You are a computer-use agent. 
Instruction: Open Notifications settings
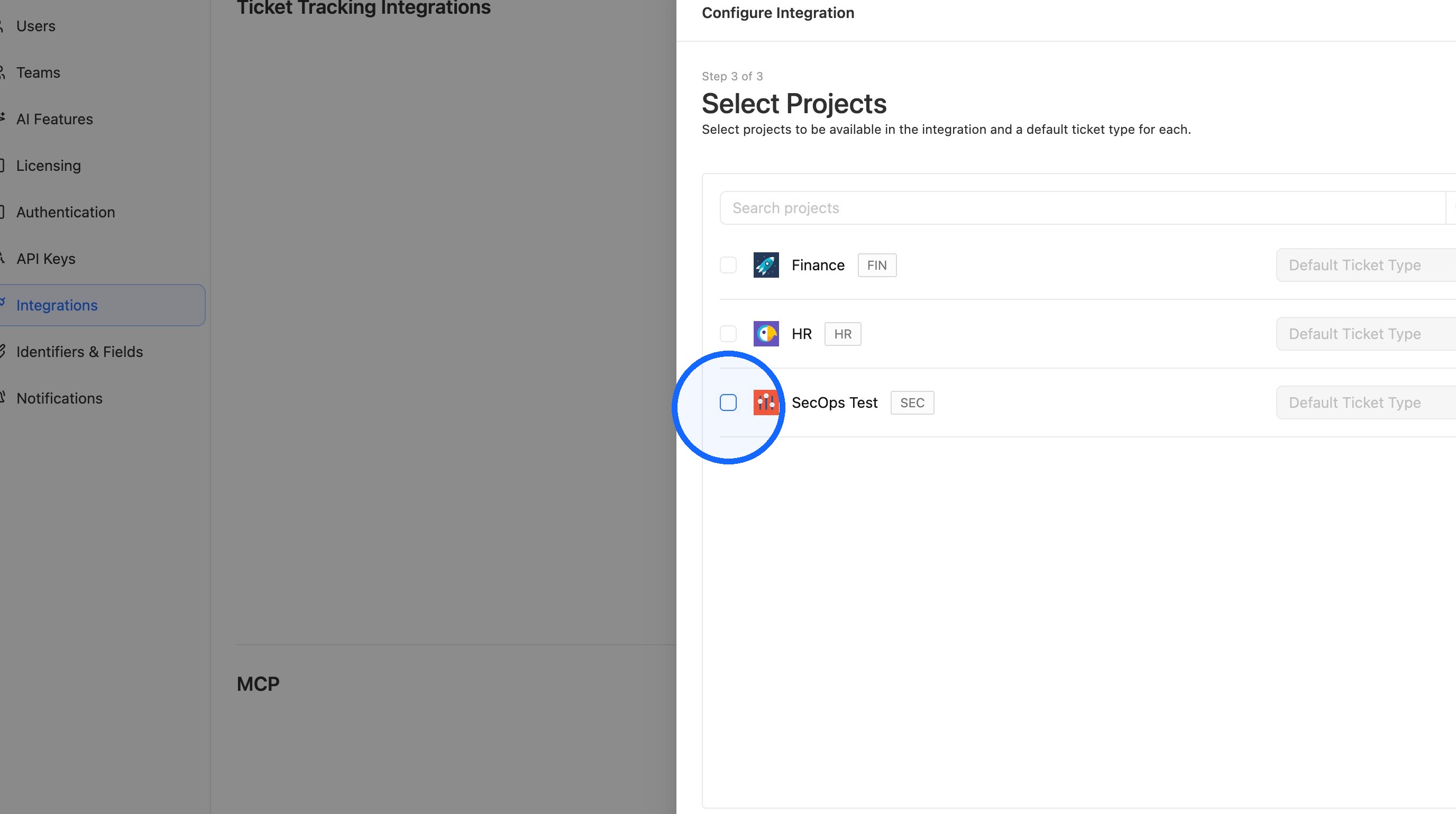59,398
